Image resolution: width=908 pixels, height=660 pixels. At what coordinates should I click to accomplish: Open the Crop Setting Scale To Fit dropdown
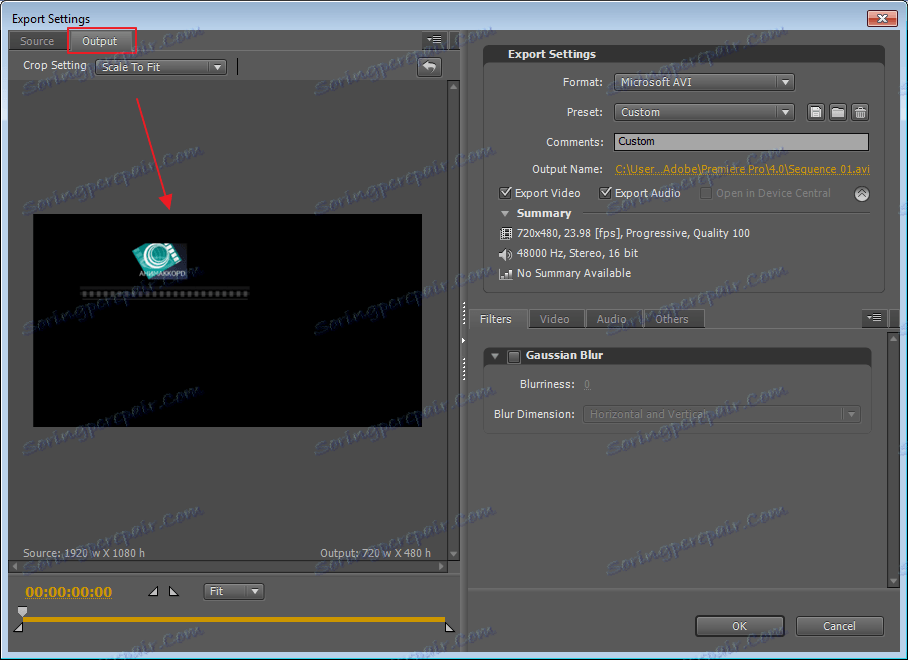tap(161, 67)
